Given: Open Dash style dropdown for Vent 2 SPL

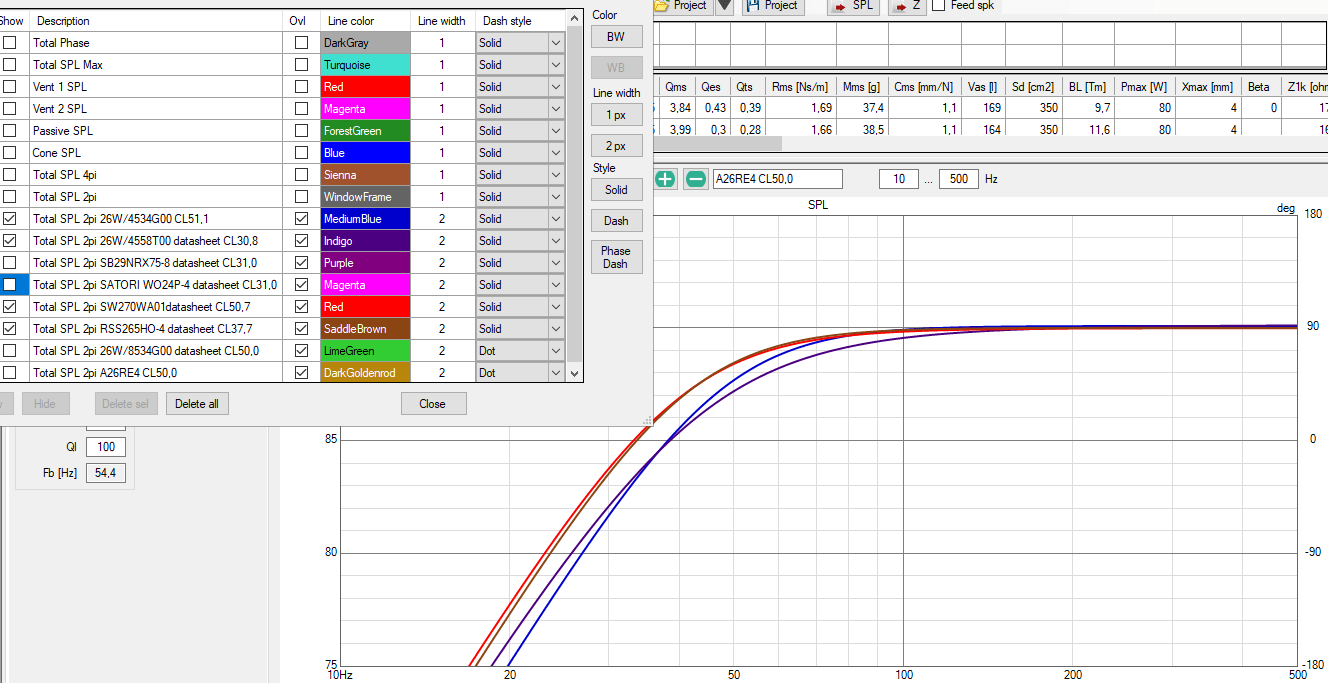Looking at the screenshot, I should [x=556, y=109].
